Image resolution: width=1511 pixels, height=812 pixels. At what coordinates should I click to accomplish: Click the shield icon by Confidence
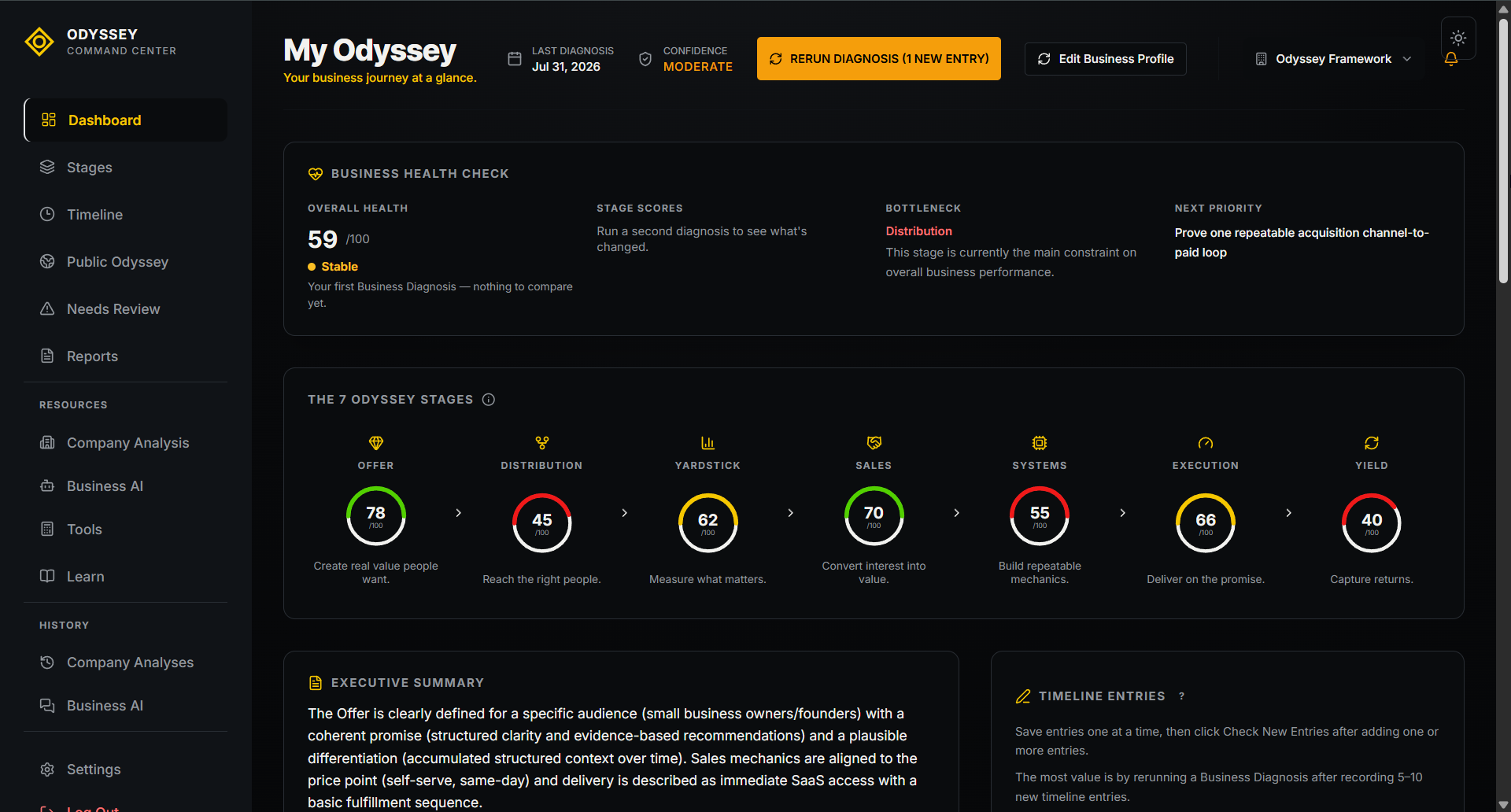[x=645, y=59]
